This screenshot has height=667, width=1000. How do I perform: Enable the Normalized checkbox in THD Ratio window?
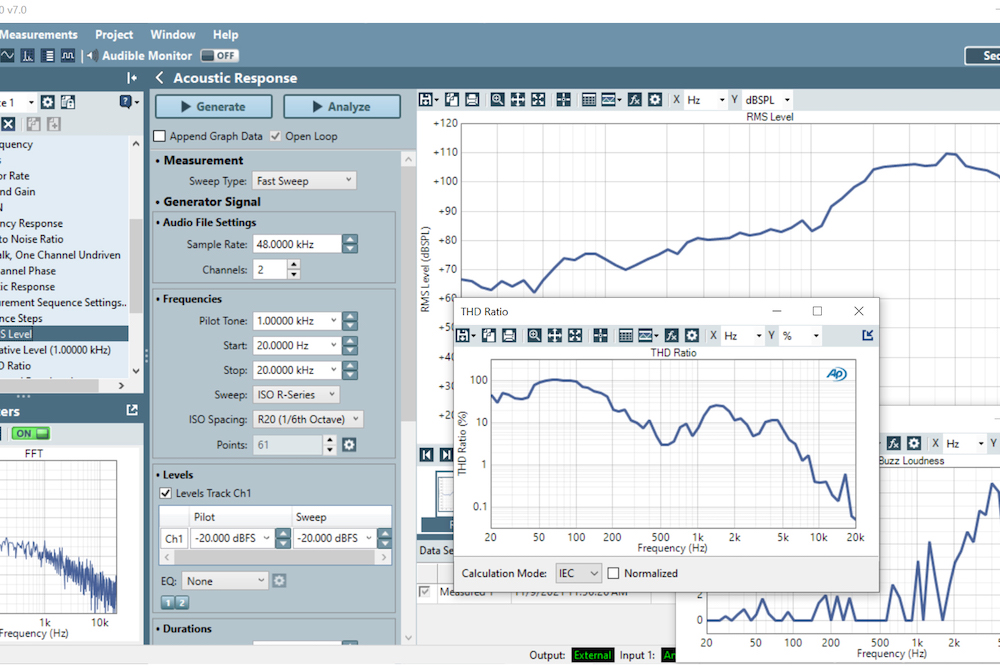pyautogui.click(x=615, y=573)
